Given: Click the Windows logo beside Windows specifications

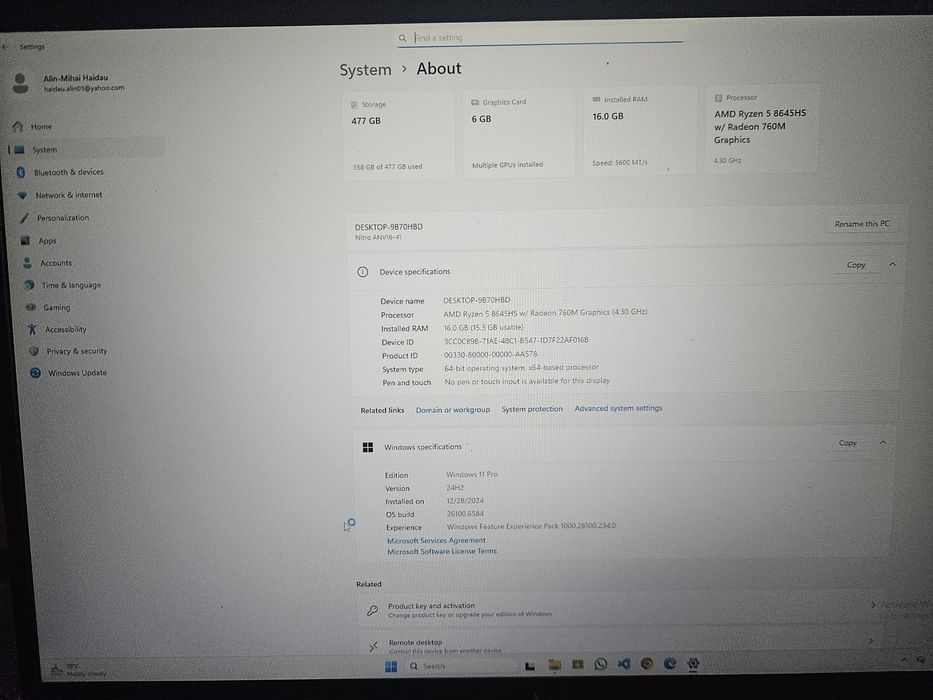Looking at the screenshot, I should point(368,447).
